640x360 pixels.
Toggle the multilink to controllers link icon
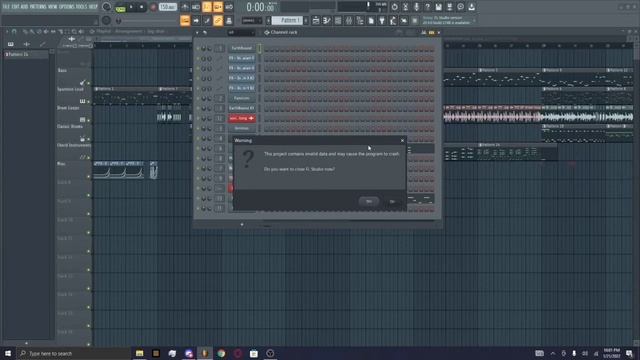(218, 20)
